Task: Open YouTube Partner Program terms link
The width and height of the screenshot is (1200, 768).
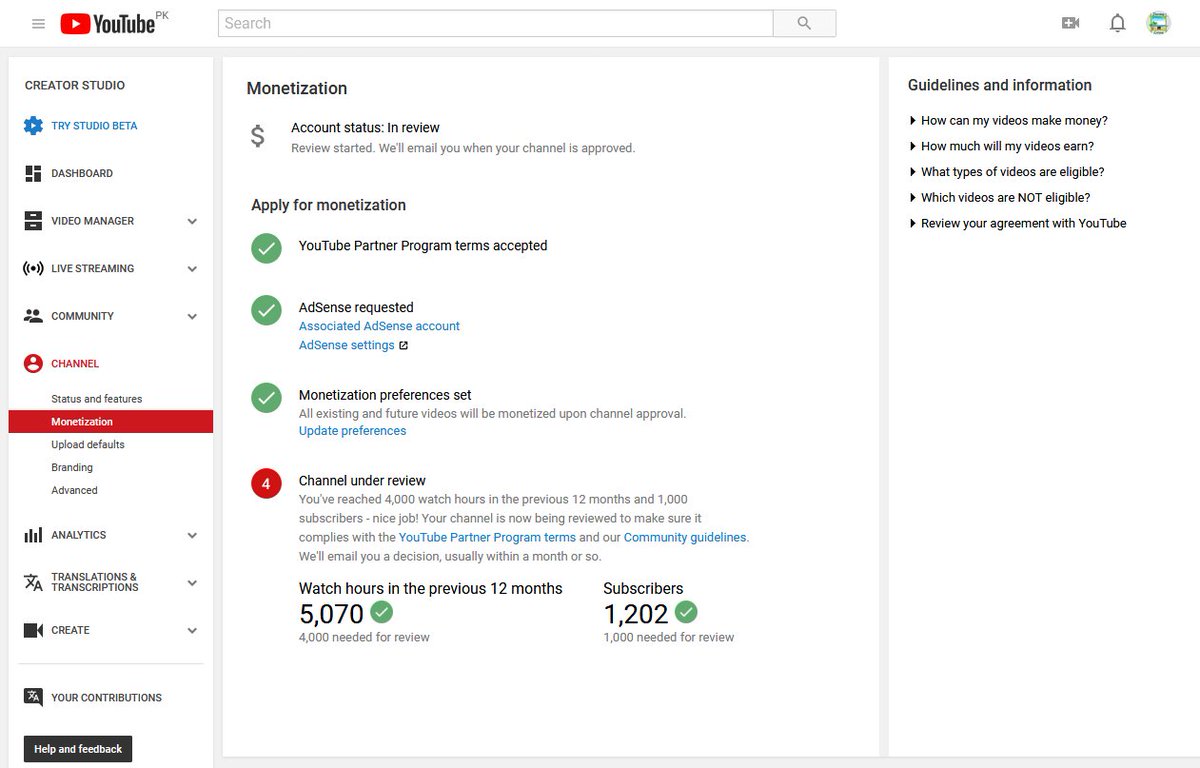Action: tap(487, 537)
